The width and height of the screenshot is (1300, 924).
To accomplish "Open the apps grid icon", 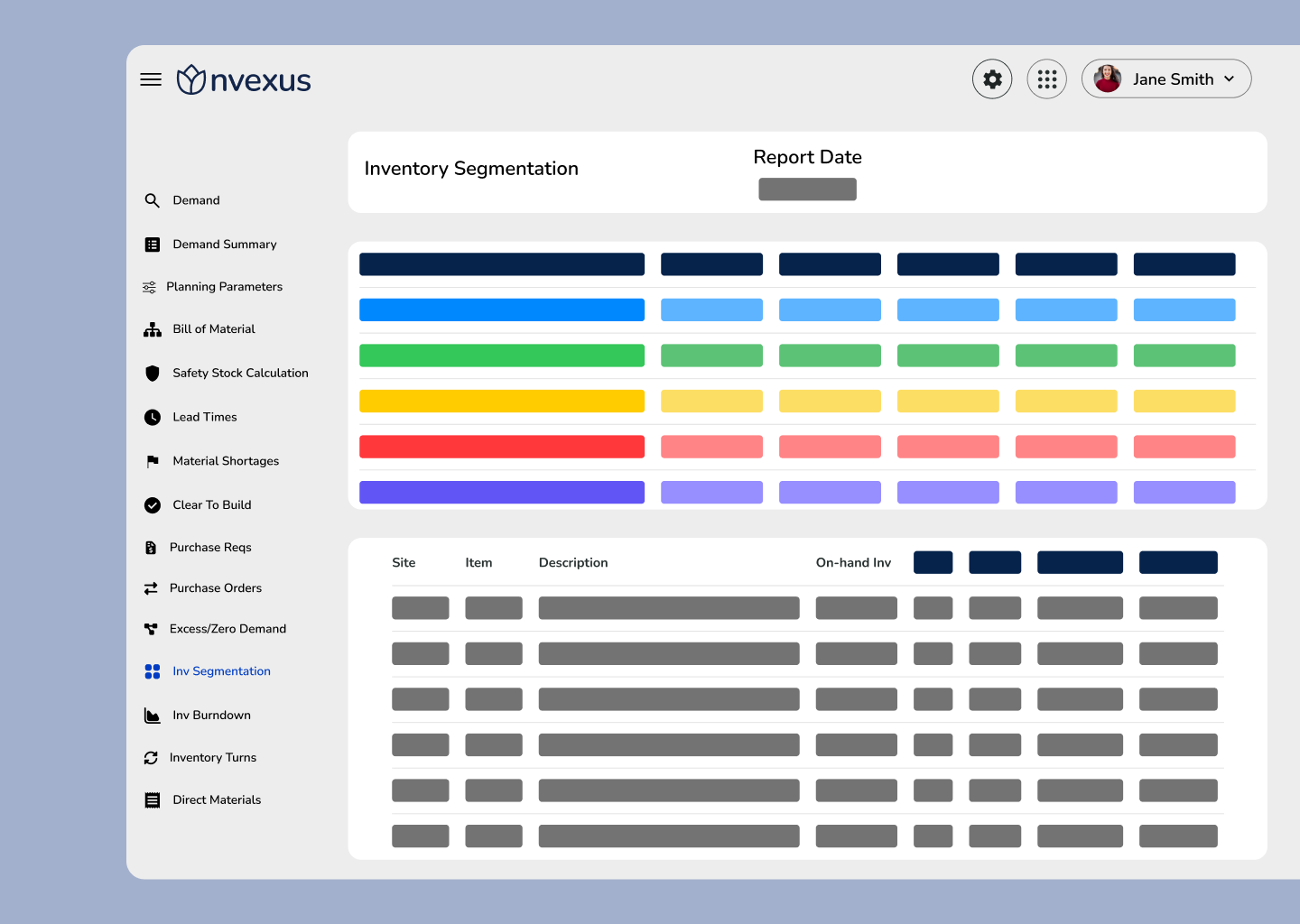I will (1047, 79).
